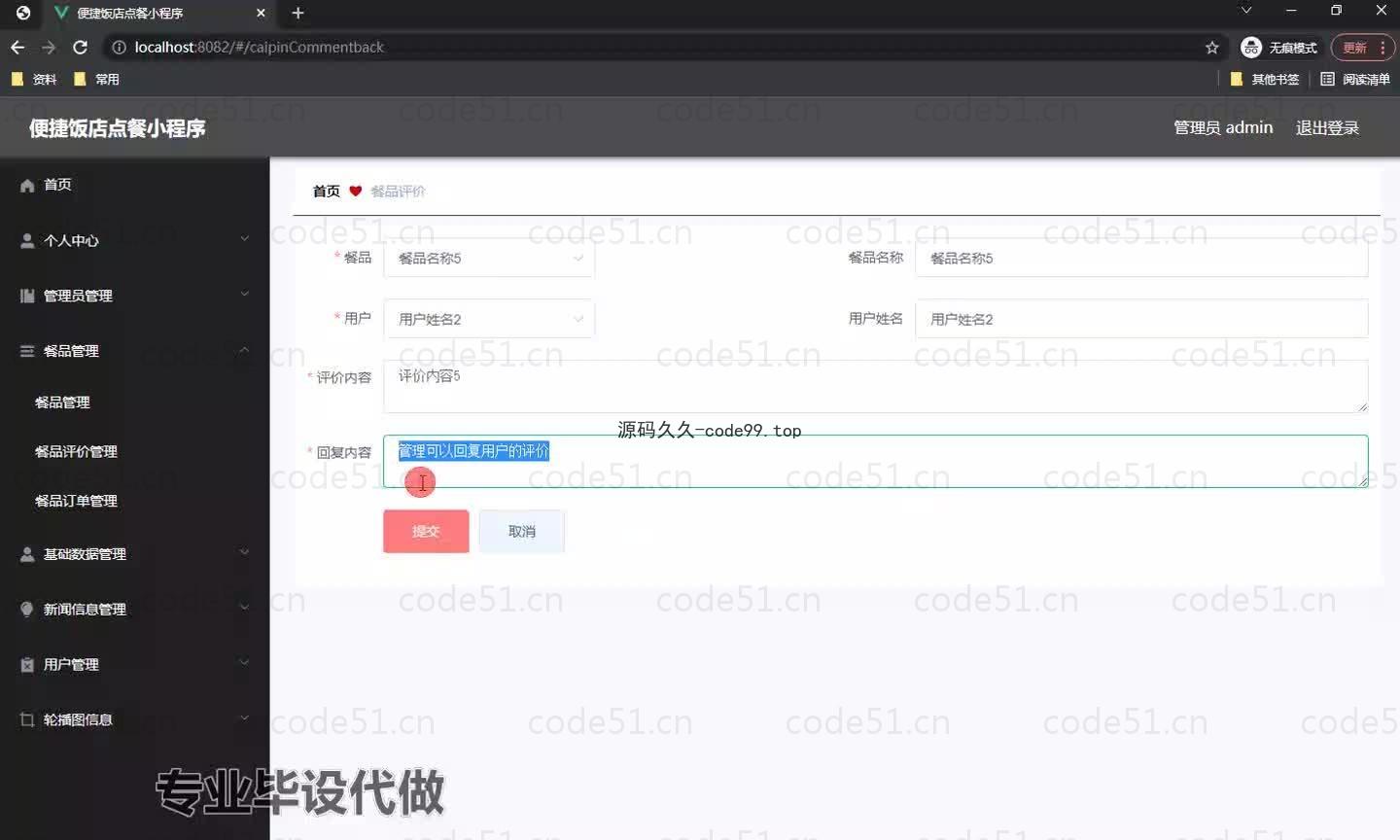Image resolution: width=1400 pixels, height=840 pixels.
Task: Click the browser address bar URL
Action: [259, 47]
